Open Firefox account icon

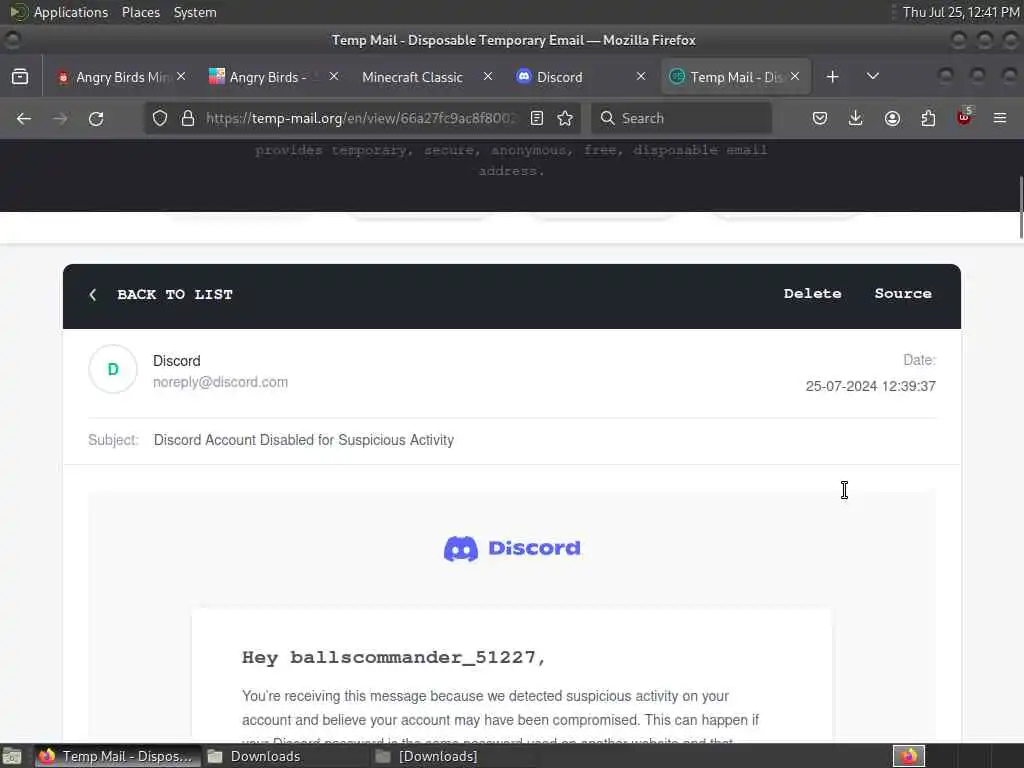click(892, 118)
